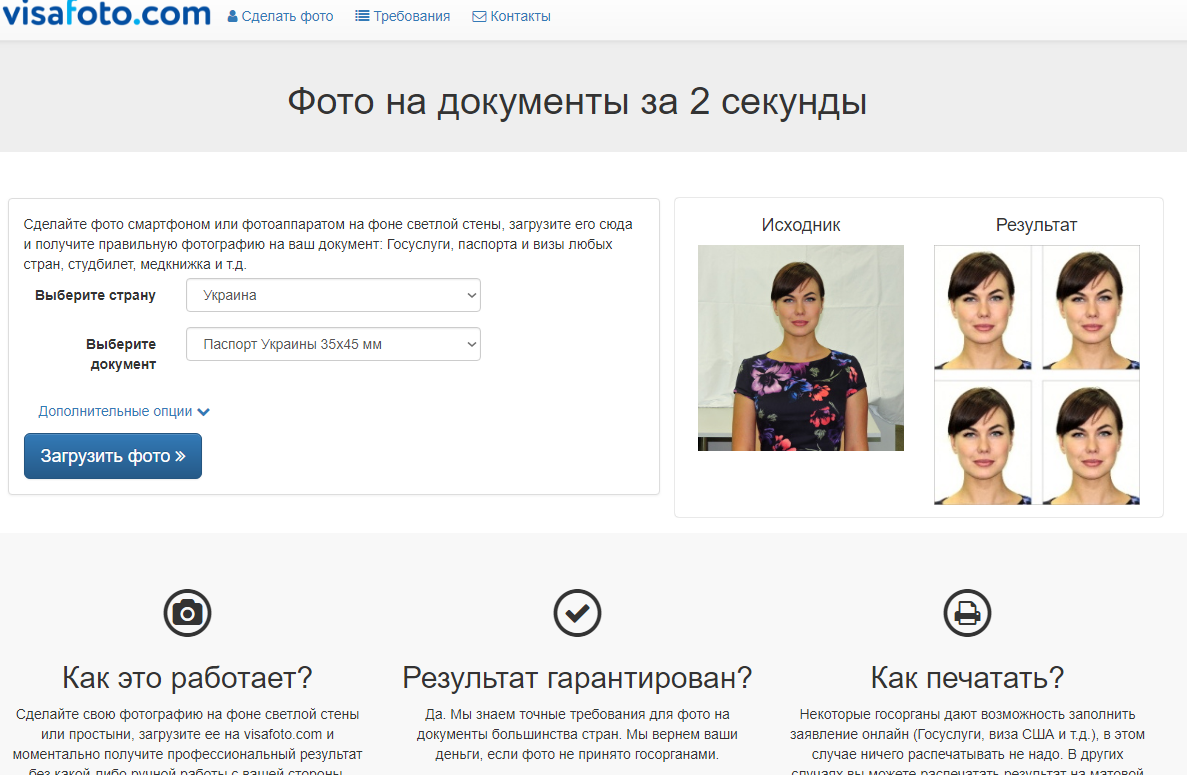Click the visafoto.com logo
The image size is (1187, 775).
pyautogui.click(x=106, y=14)
